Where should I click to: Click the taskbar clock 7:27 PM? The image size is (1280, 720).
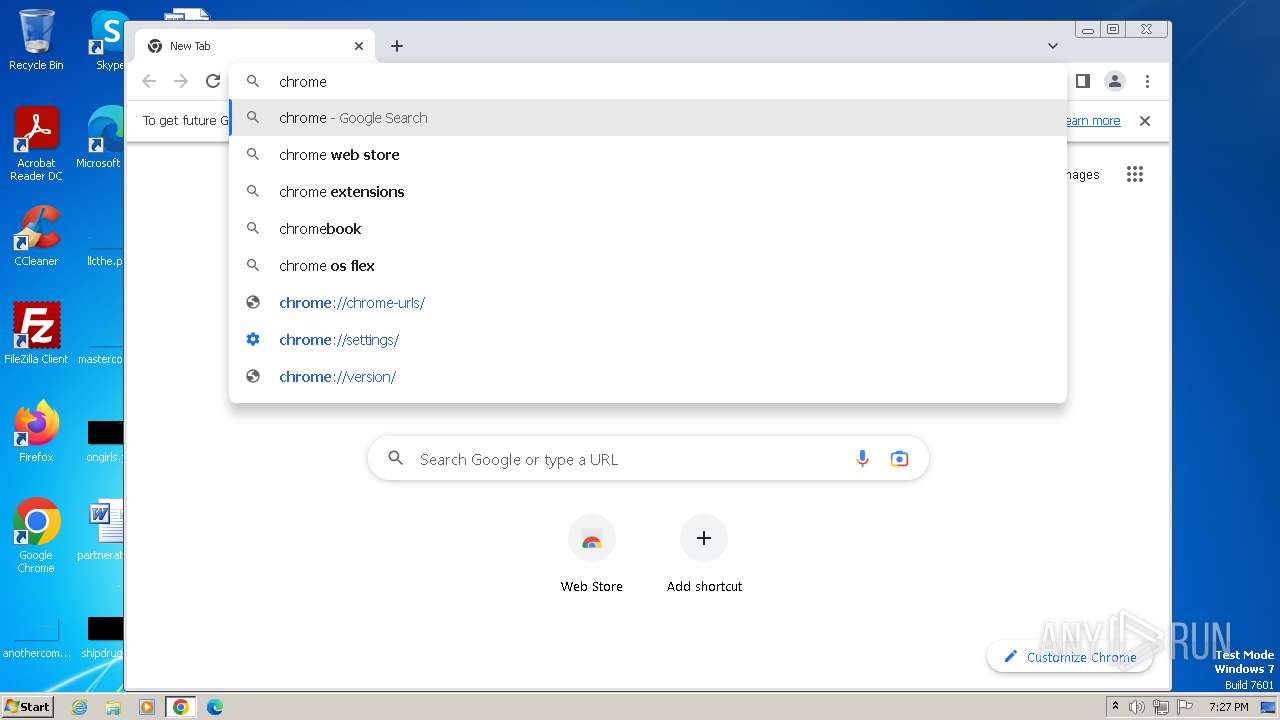click(1228, 707)
